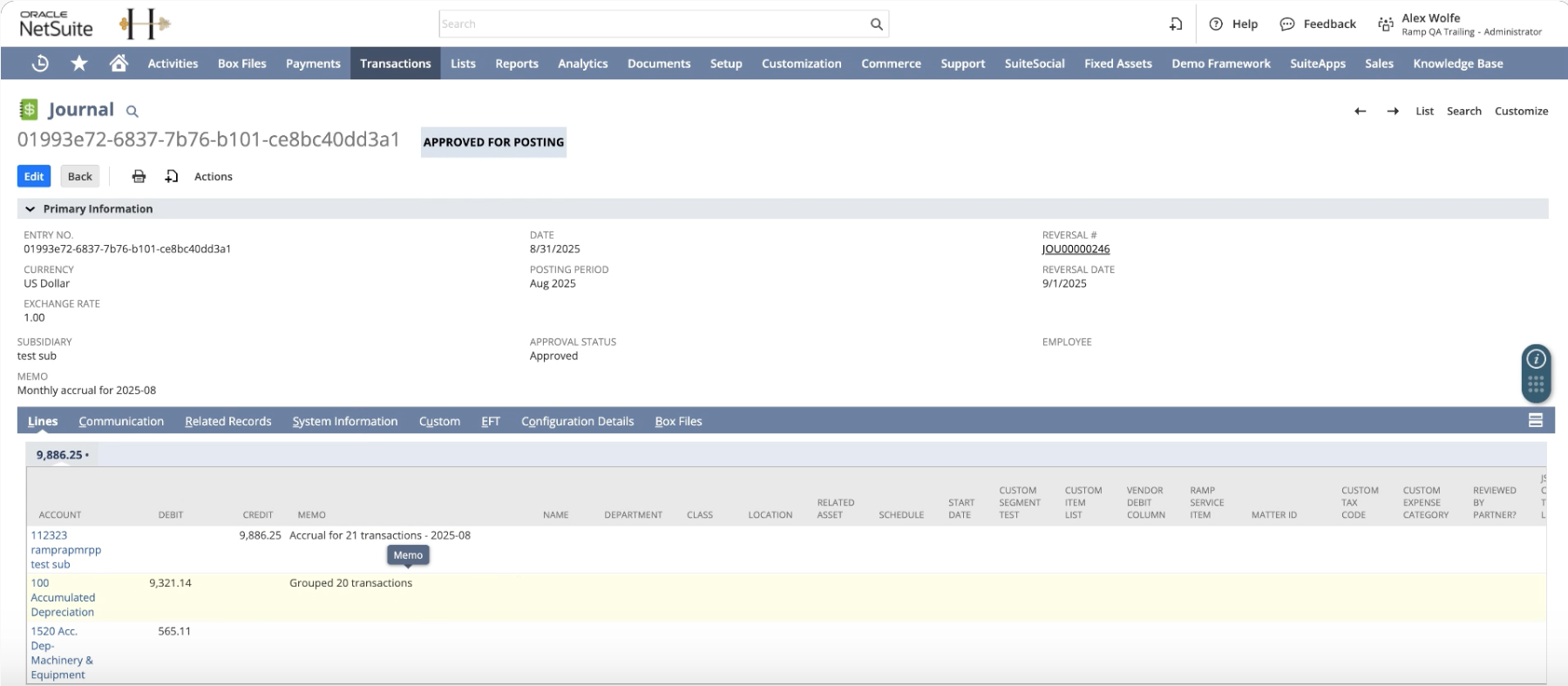Toggle the subtab layout icon at right

click(1536, 420)
